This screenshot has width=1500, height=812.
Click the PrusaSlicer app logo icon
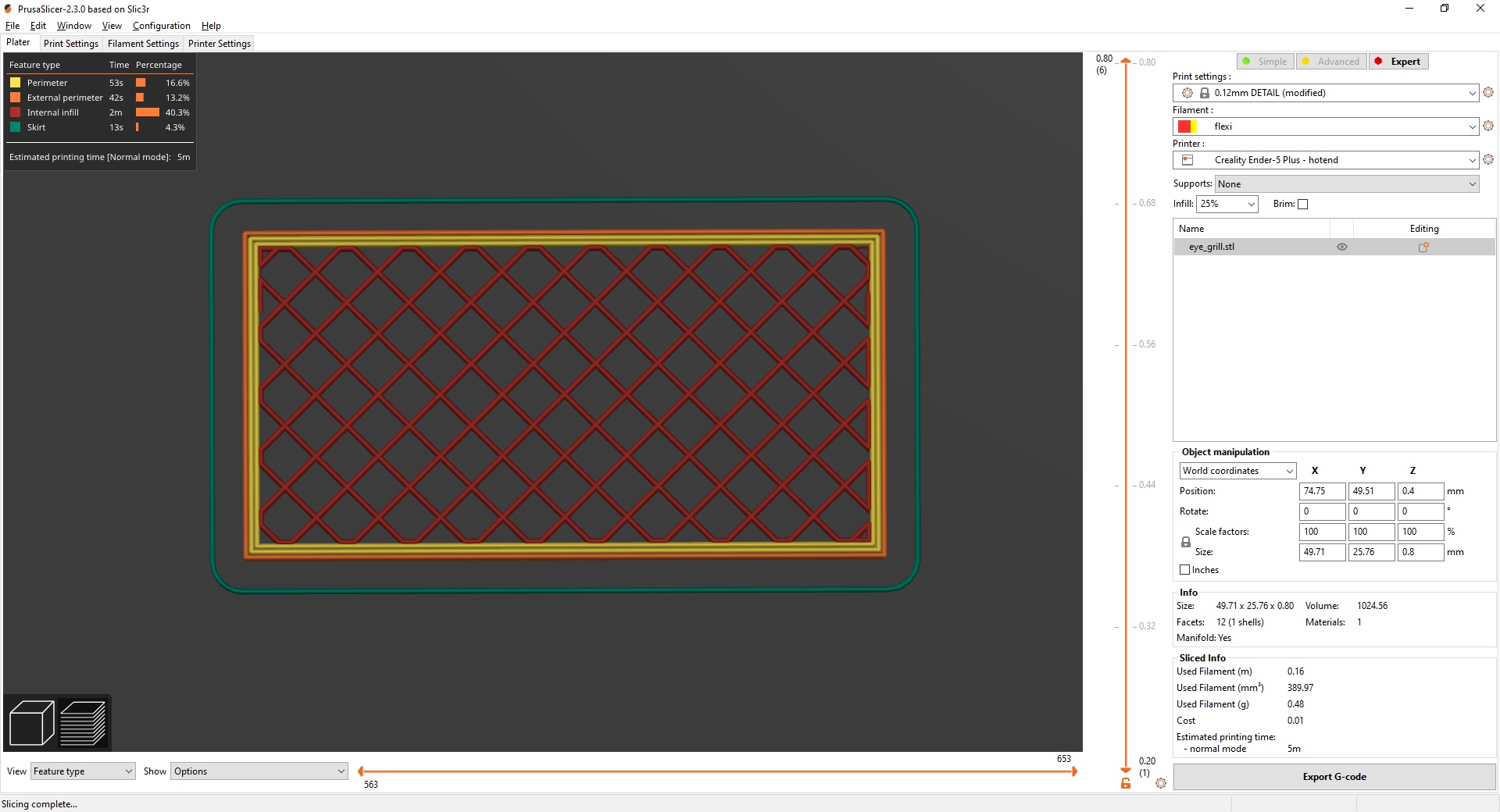8,9
